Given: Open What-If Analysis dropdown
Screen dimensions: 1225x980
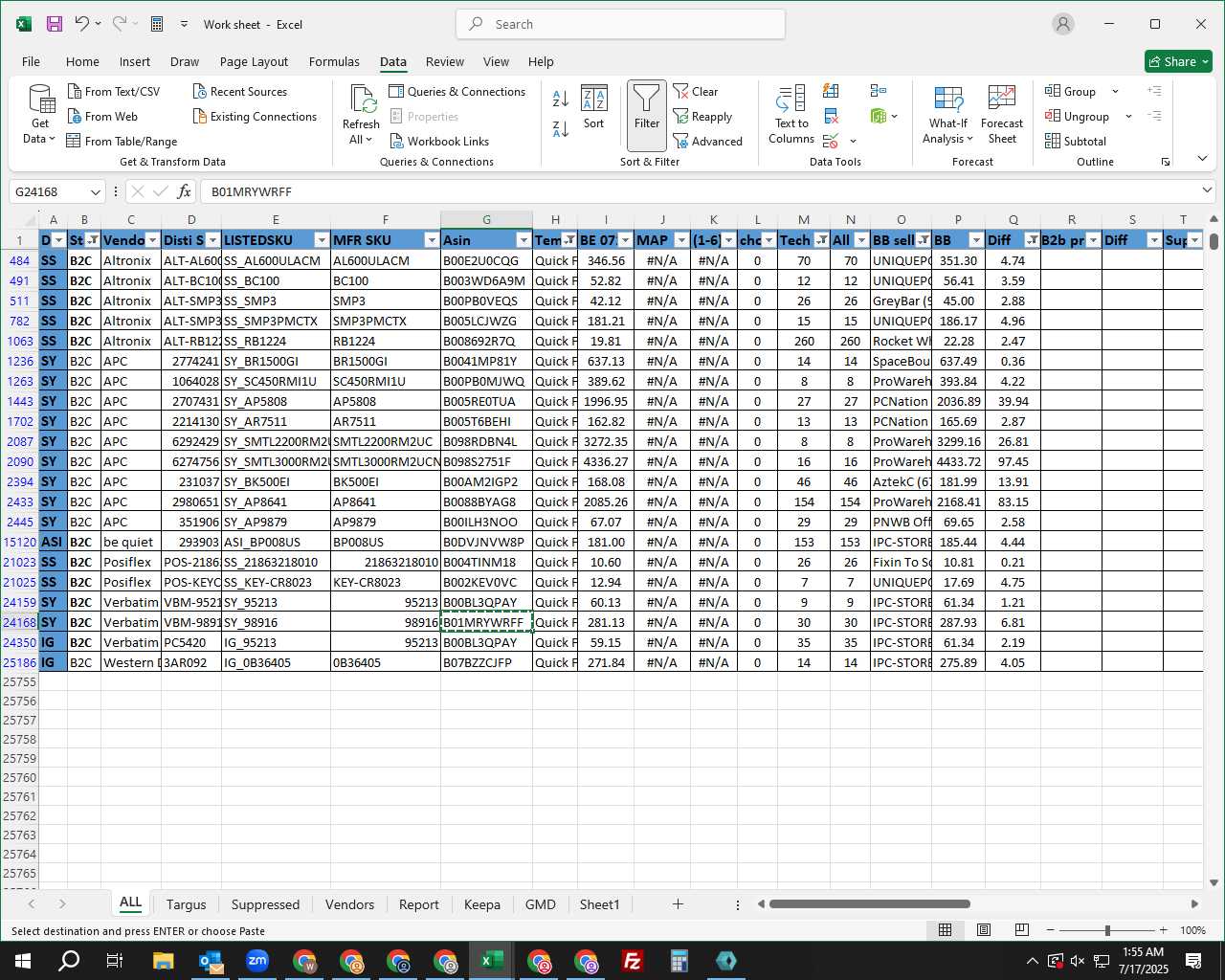Looking at the screenshot, I should 947,116.
